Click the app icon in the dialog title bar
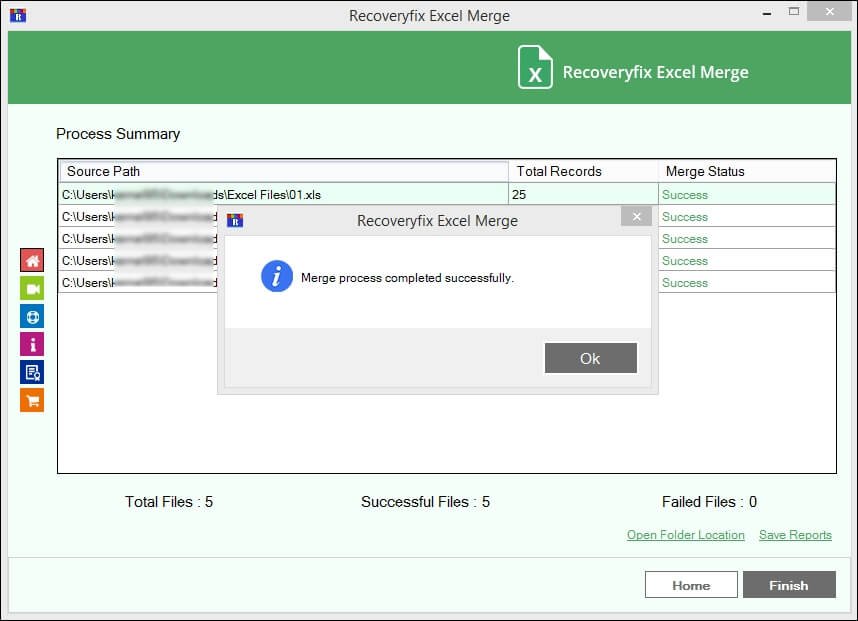The width and height of the screenshot is (858, 621). click(235, 220)
